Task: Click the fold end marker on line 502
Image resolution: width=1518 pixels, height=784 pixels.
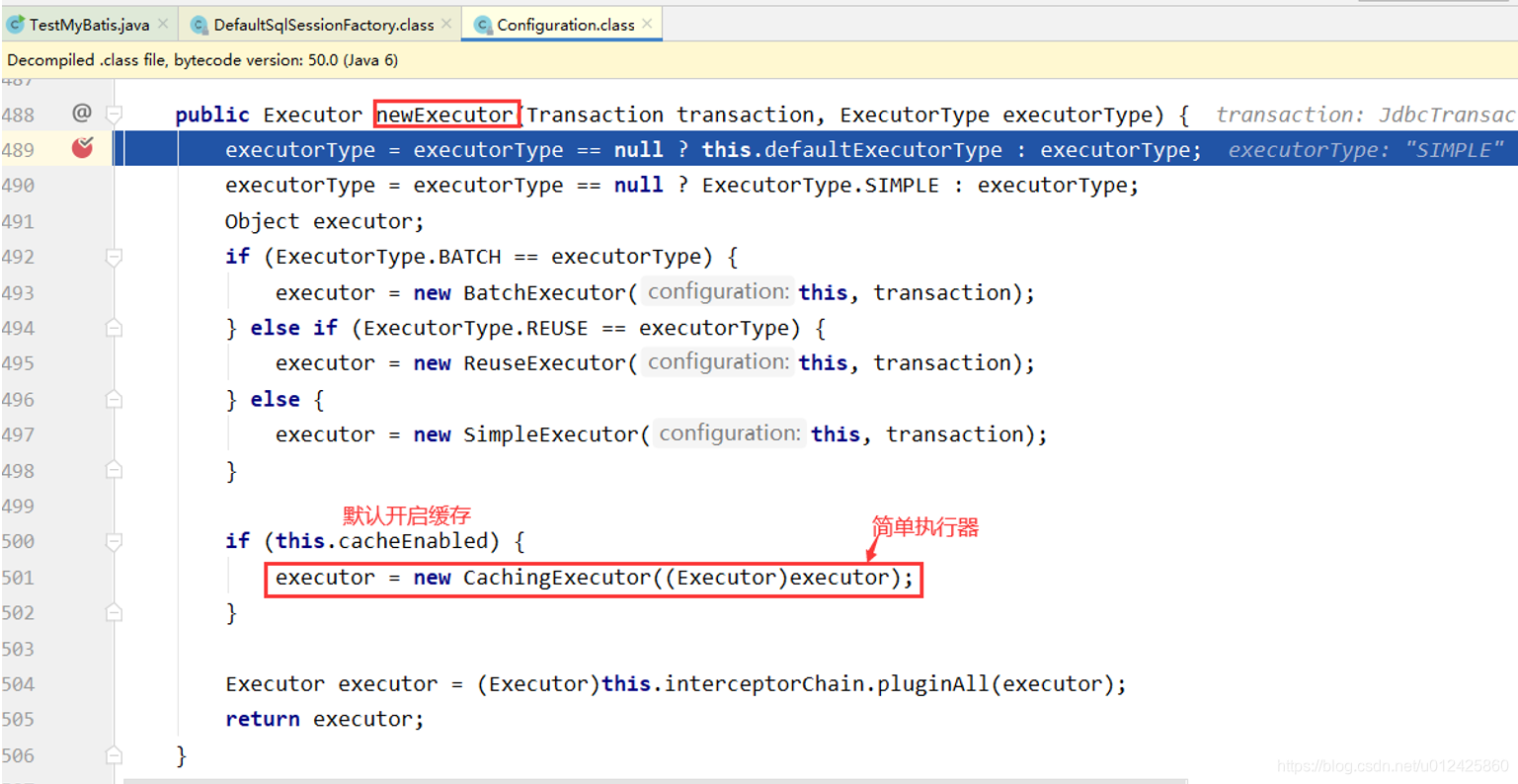Action: coord(114,612)
